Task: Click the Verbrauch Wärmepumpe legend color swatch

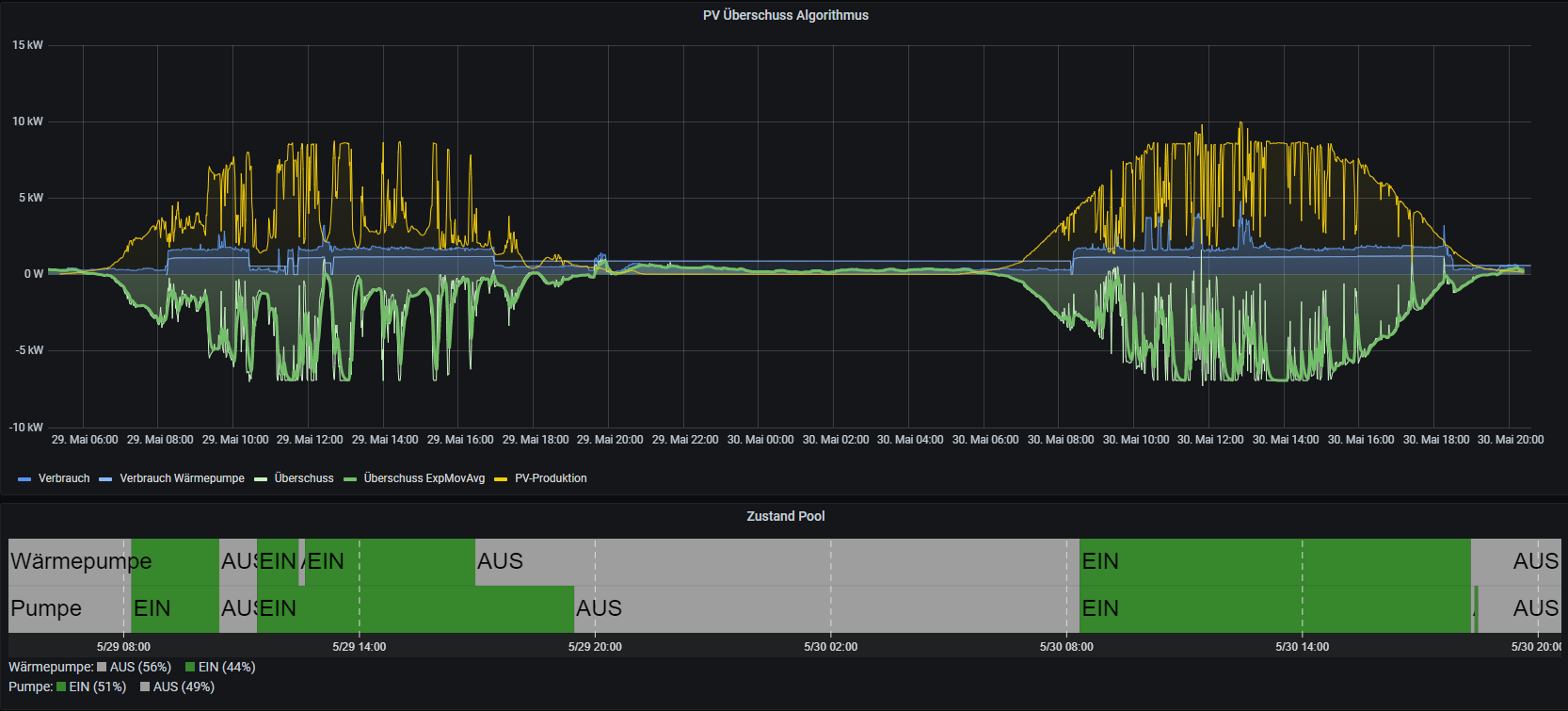Action: [x=105, y=479]
